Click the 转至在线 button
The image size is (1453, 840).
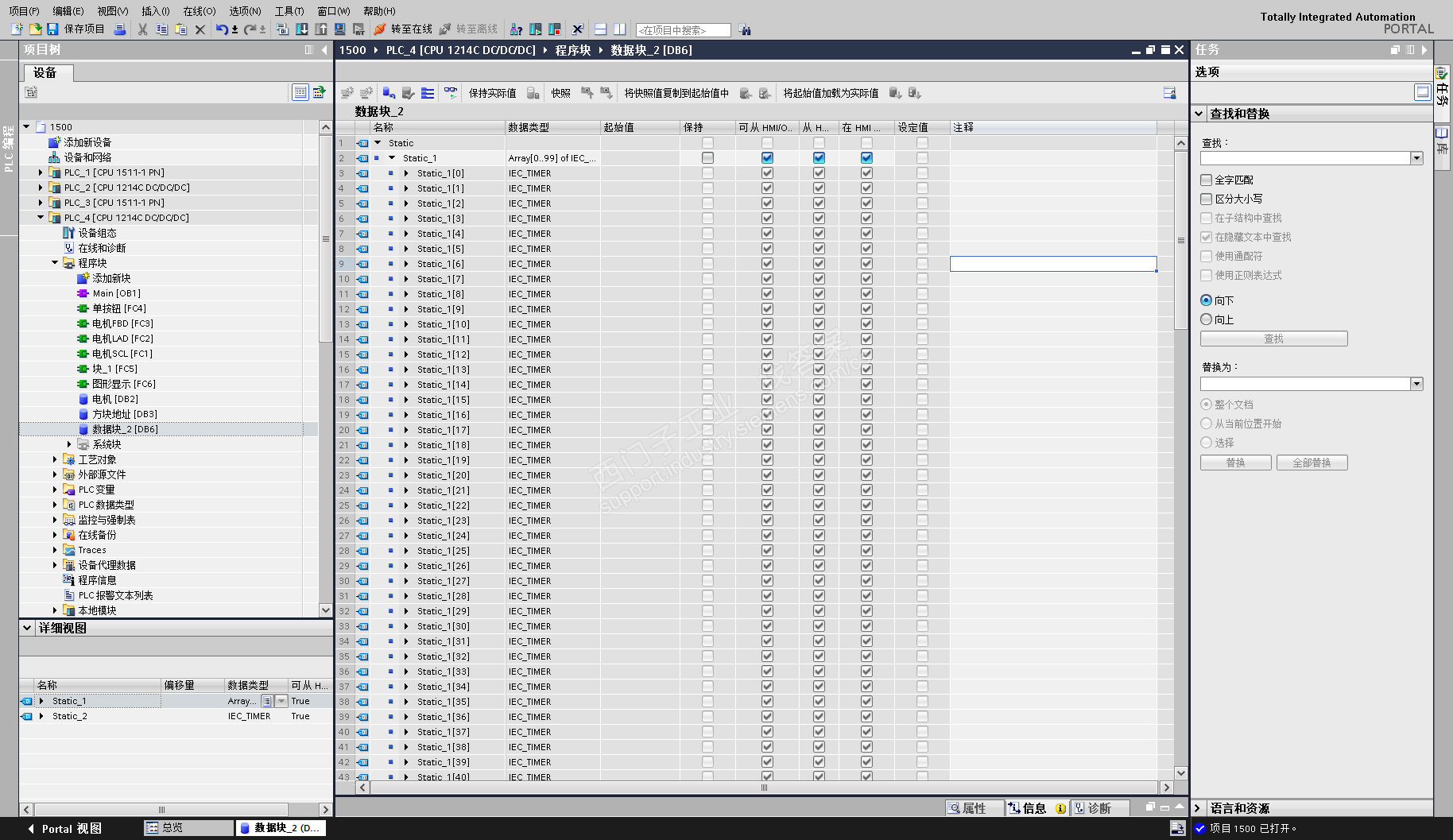click(x=403, y=29)
